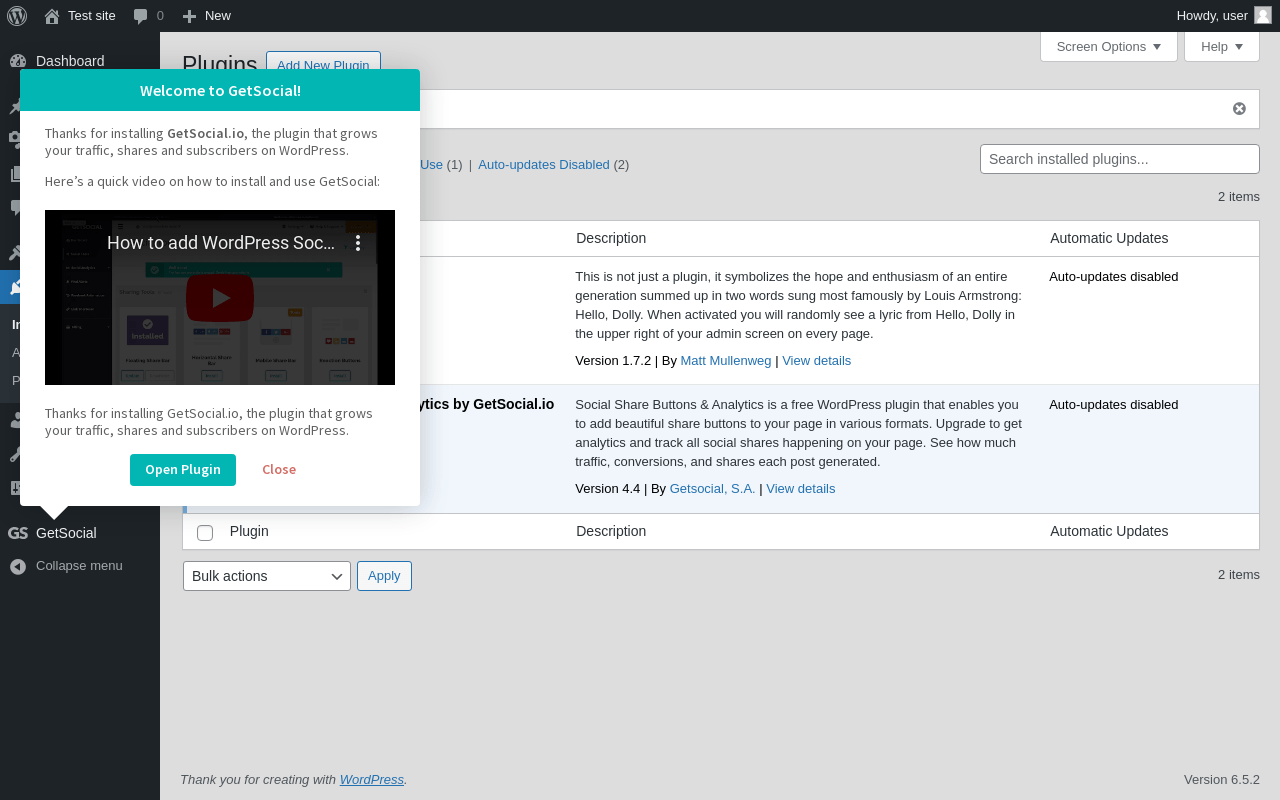Screen dimensions: 1280x800
Task: Open the Test site home icon
Action: [52, 16]
